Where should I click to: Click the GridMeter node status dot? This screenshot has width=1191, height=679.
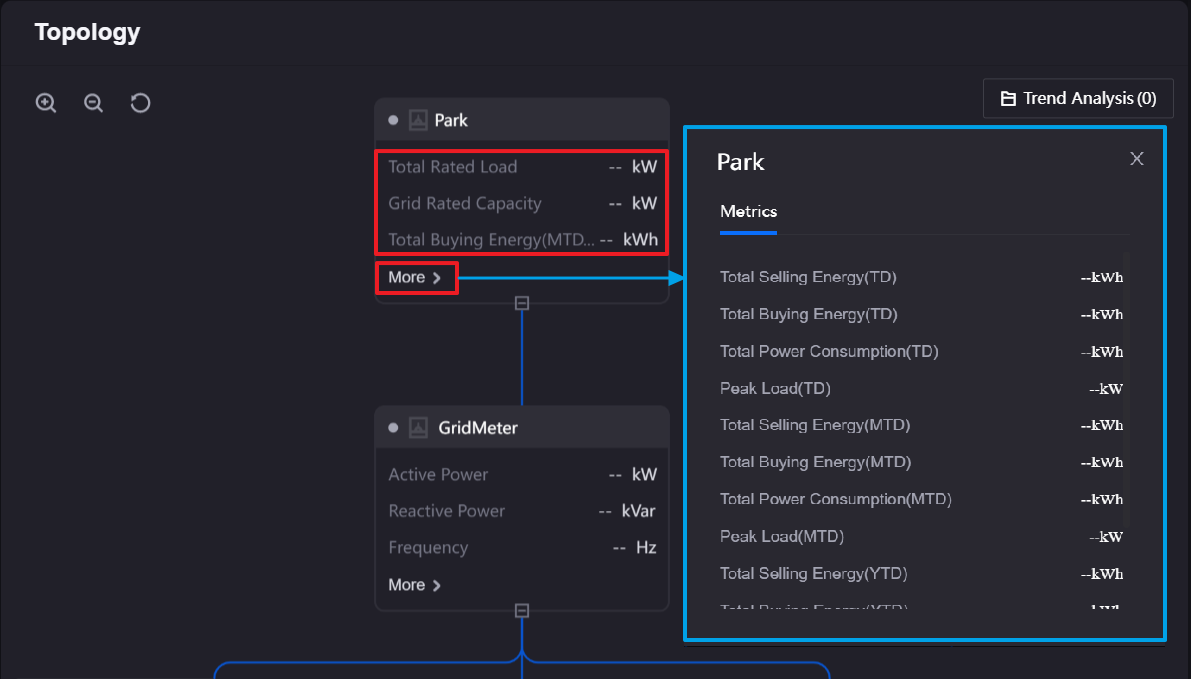(x=393, y=428)
